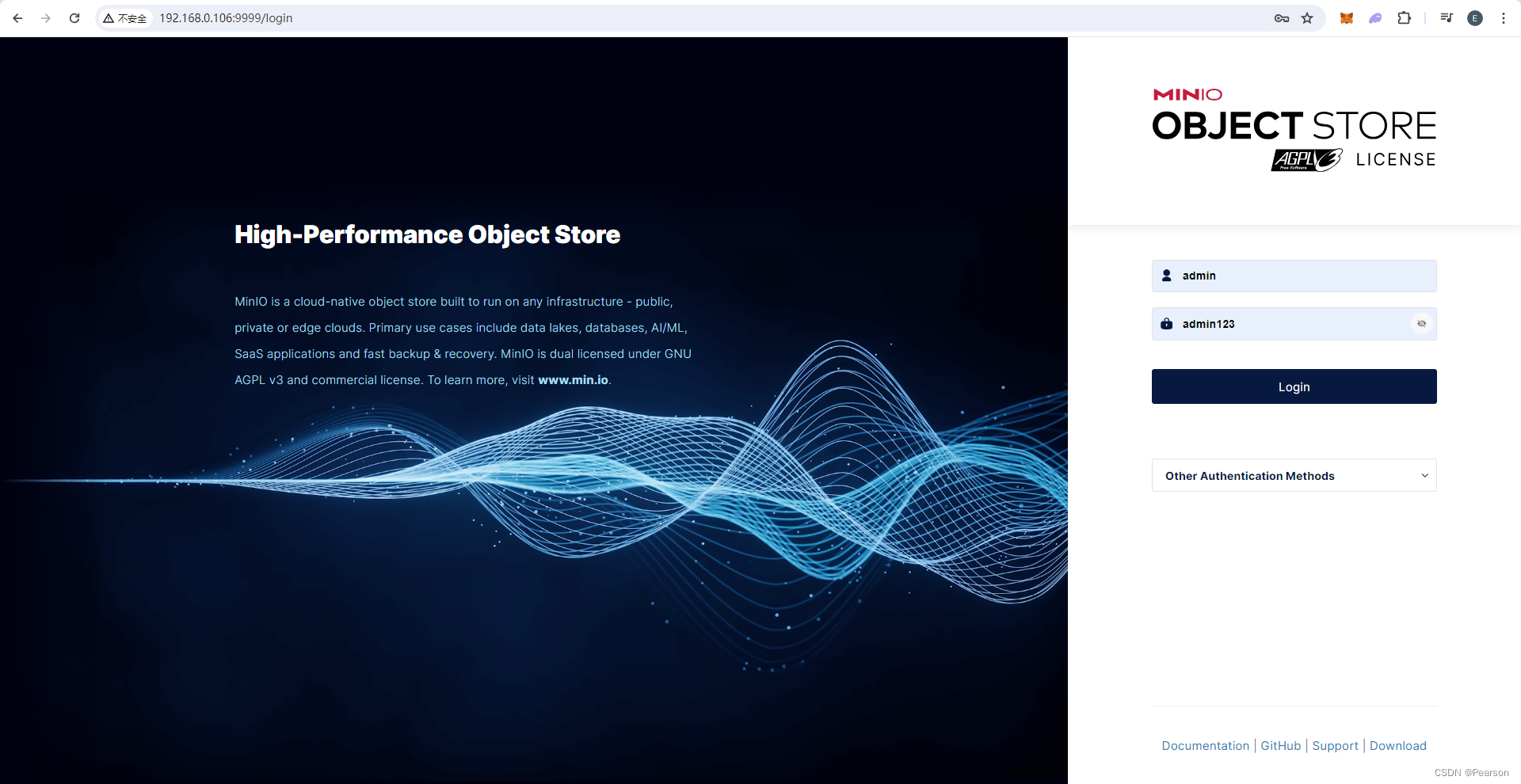The height and width of the screenshot is (784, 1521).
Task: Click the not-secure warning badge
Action: click(125, 18)
